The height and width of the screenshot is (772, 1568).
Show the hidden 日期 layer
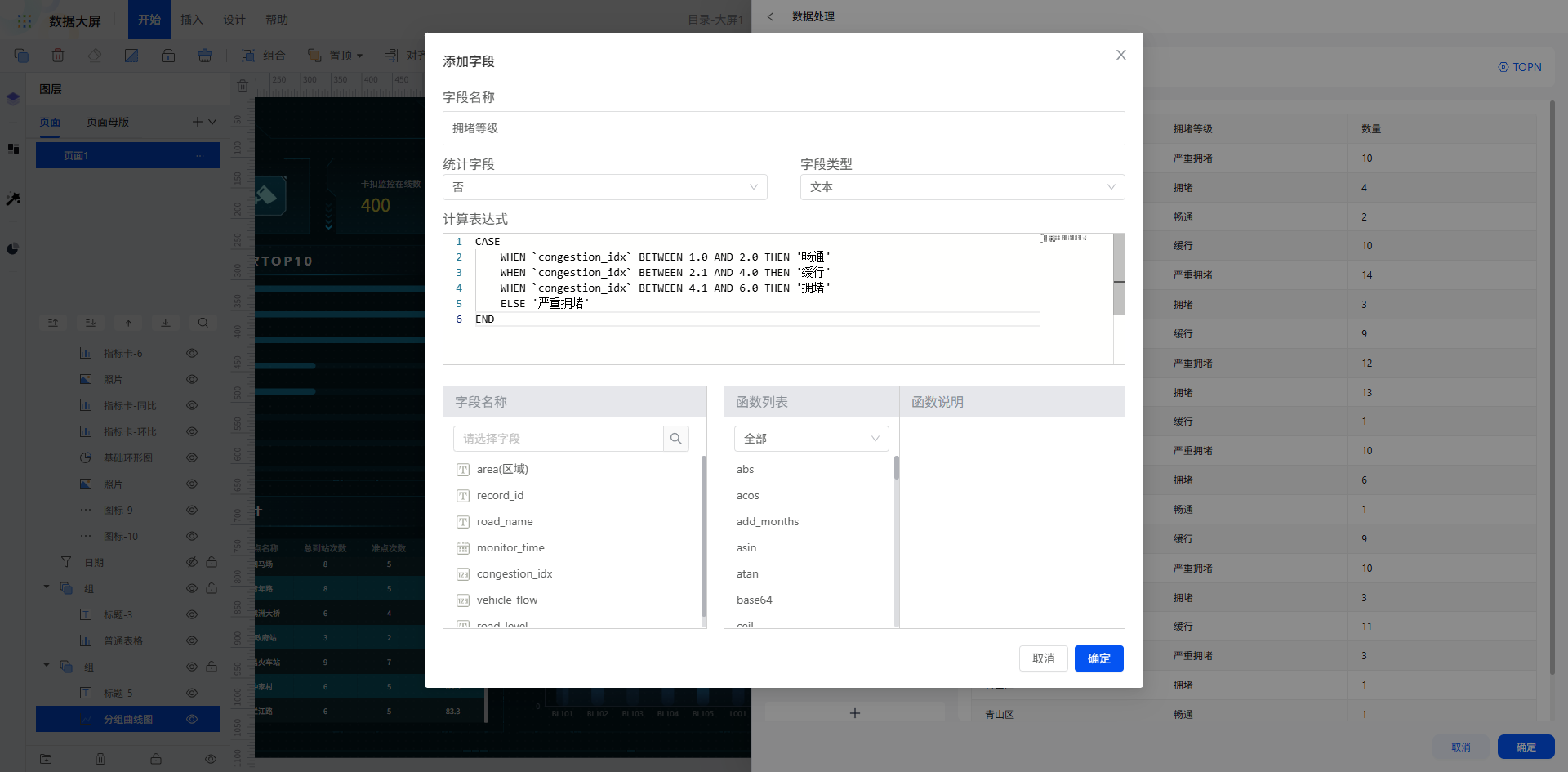point(192,562)
